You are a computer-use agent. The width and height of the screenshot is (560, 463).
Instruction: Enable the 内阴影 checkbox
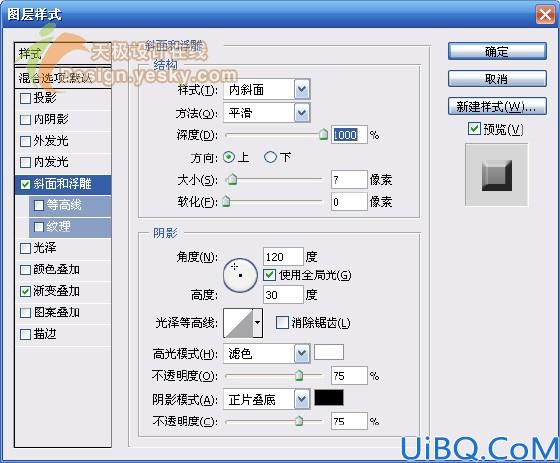click(x=25, y=119)
